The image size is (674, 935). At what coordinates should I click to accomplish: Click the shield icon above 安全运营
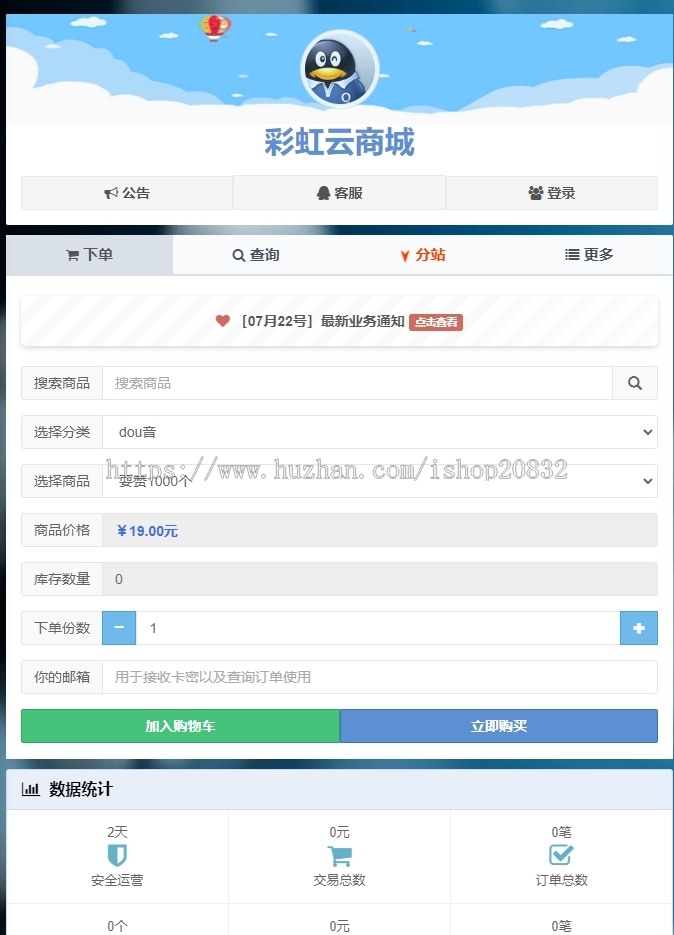point(117,855)
